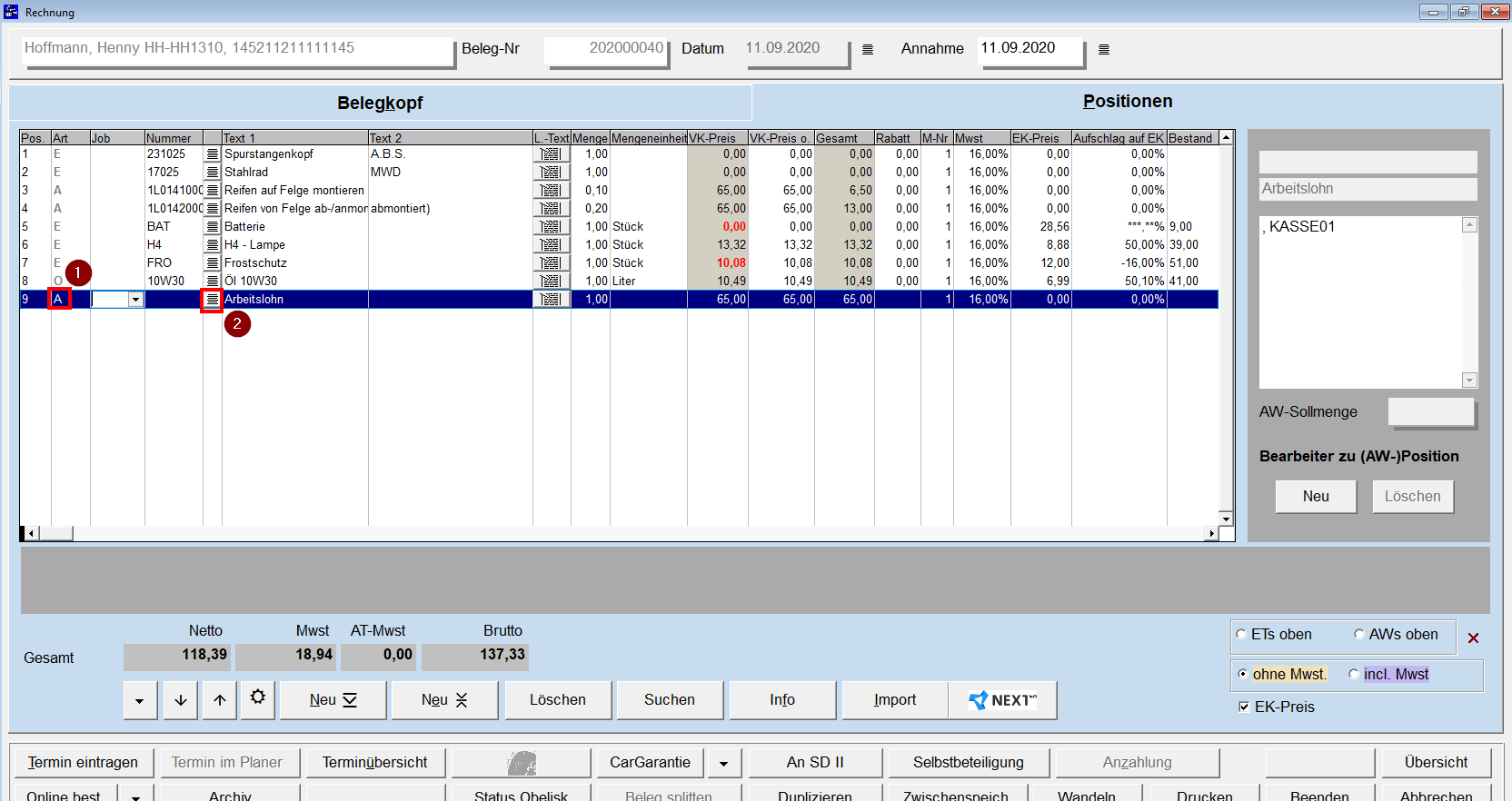
Task: Open L-Text button in Batterie row
Action: pos(551,227)
